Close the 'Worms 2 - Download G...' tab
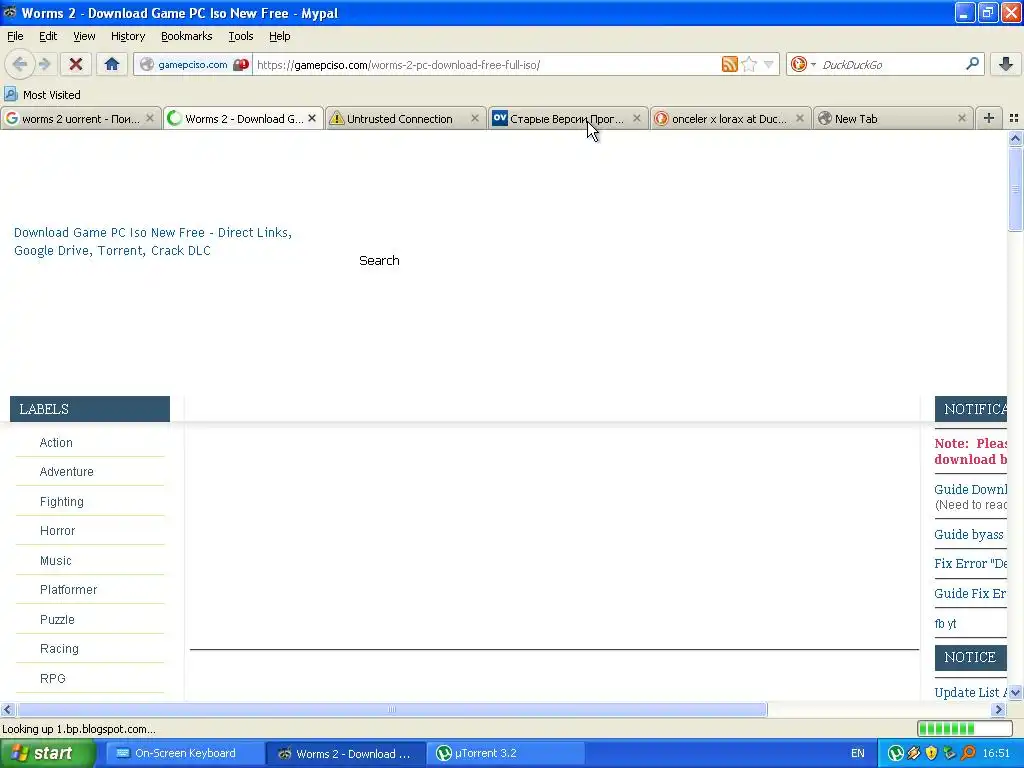This screenshot has width=1024, height=768. [x=312, y=118]
